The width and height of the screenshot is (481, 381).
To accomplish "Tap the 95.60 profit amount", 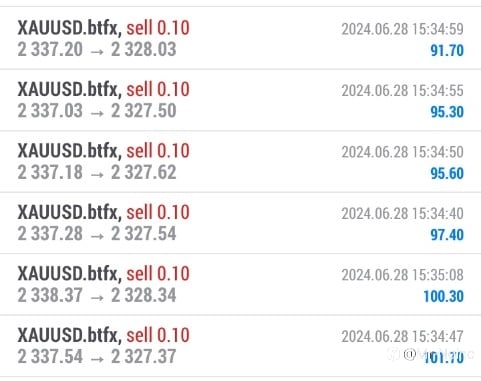I will tap(447, 173).
